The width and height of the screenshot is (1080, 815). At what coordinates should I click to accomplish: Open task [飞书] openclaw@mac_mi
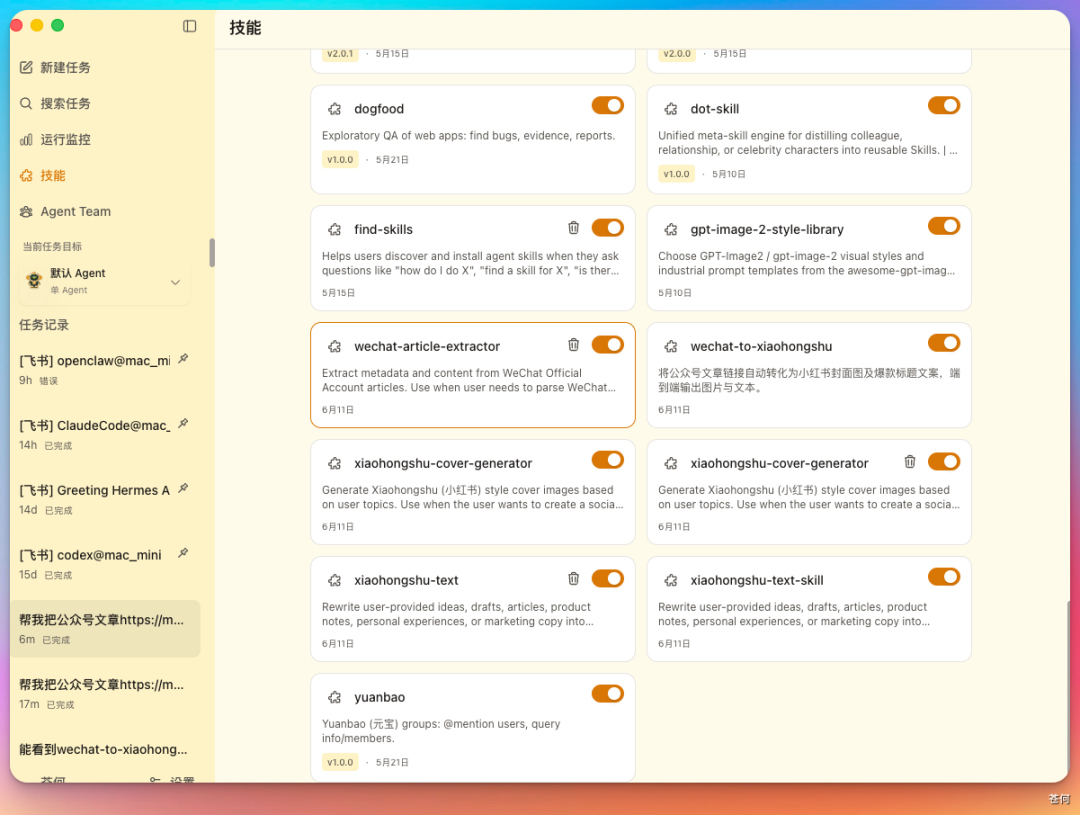click(x=105, y=370)
